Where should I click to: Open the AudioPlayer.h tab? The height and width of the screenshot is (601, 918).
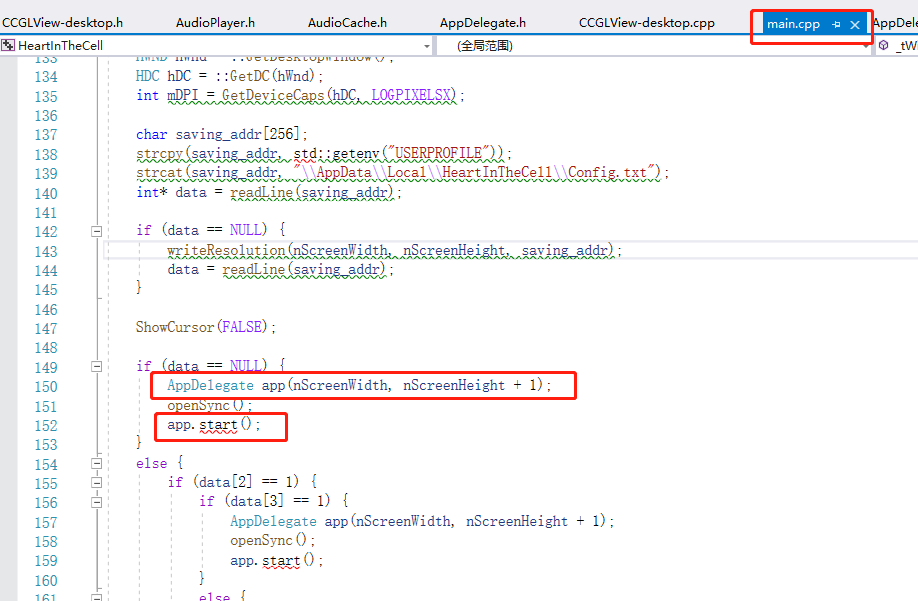click(215, 23)
